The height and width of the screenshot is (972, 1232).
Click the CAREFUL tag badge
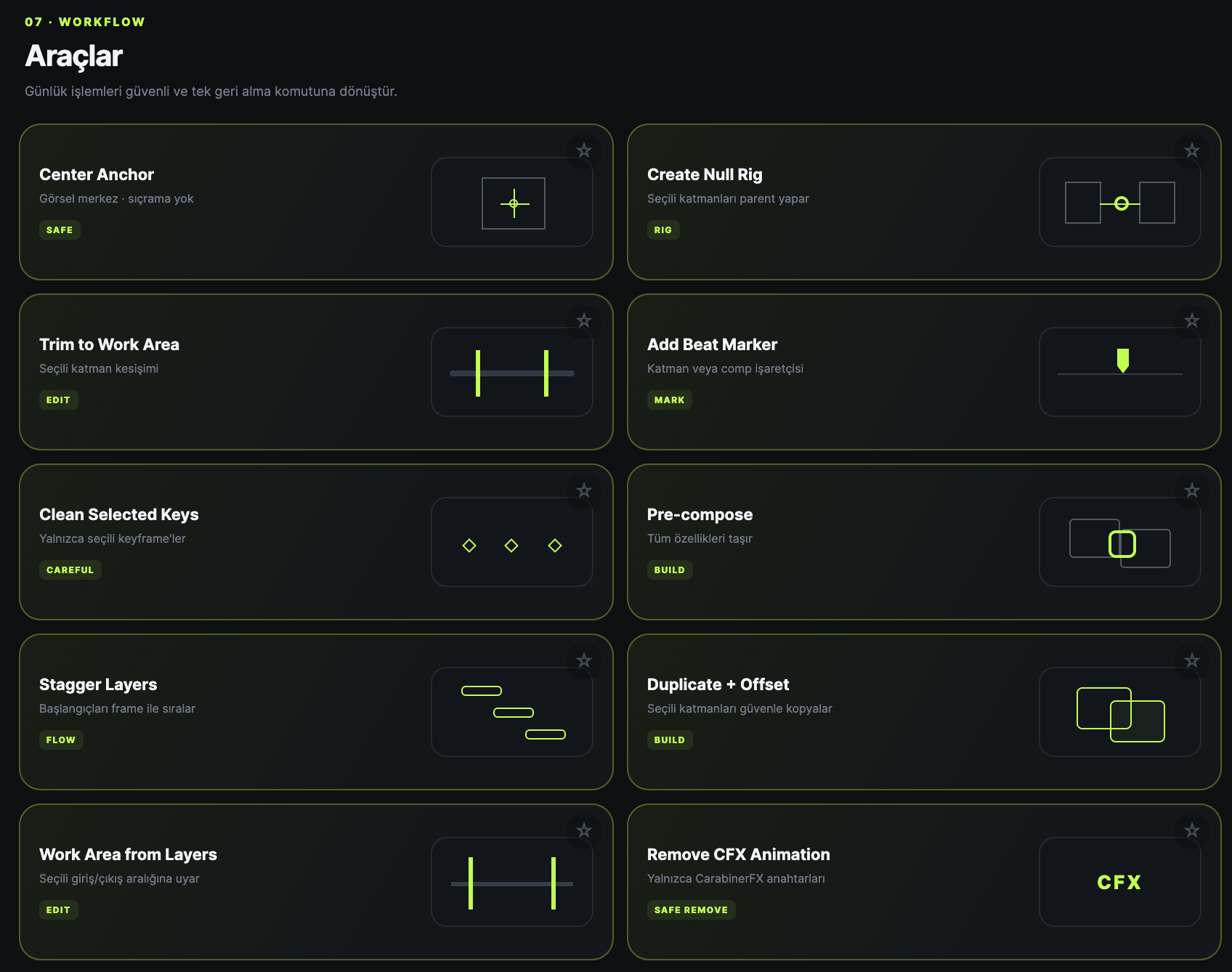(70, 570)
